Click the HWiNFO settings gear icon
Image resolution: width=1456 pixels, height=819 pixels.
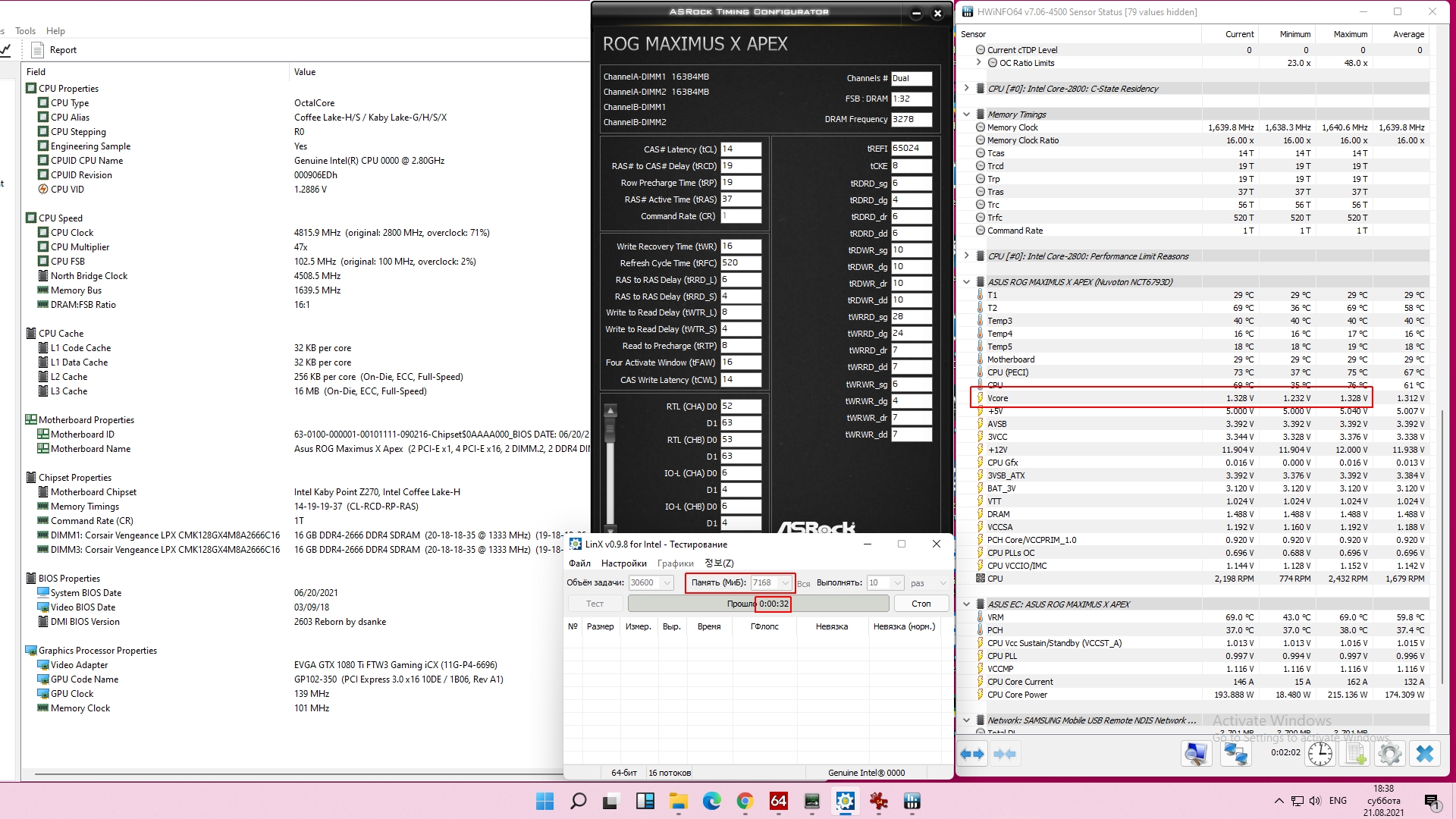click(x=1389, y=754)
